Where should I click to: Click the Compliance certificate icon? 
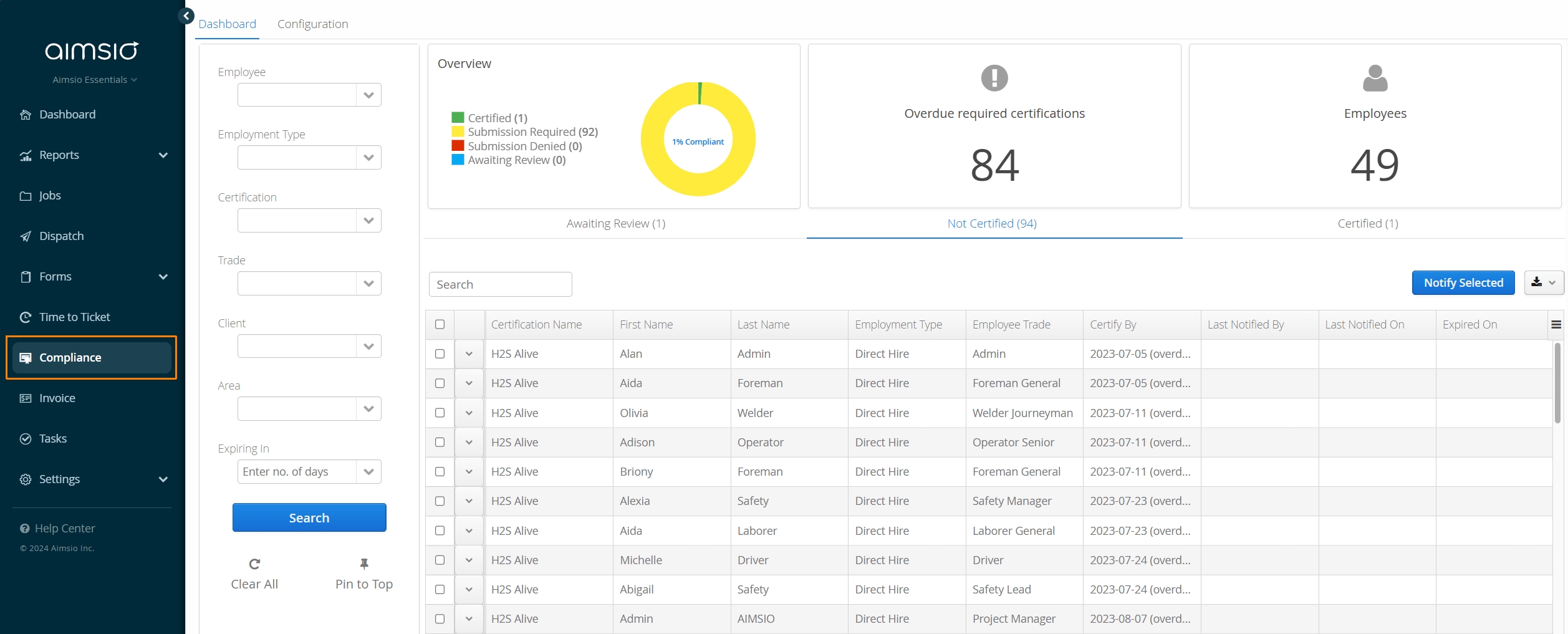[x=26, y=358]
